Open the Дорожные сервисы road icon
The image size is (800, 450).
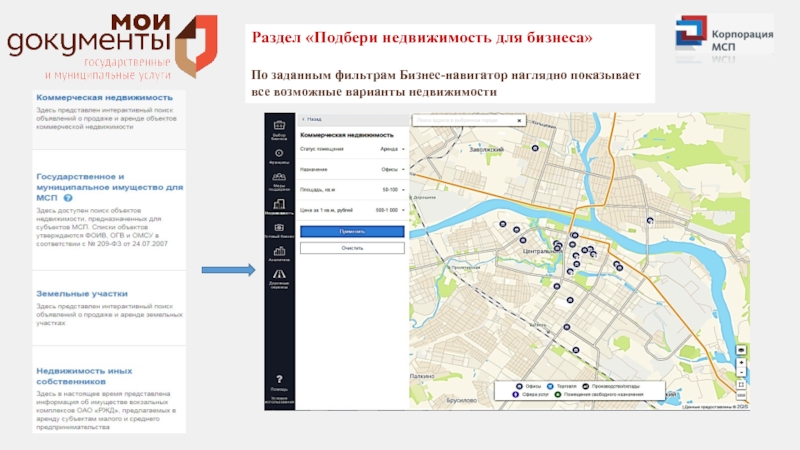click(x=279, y=274)
